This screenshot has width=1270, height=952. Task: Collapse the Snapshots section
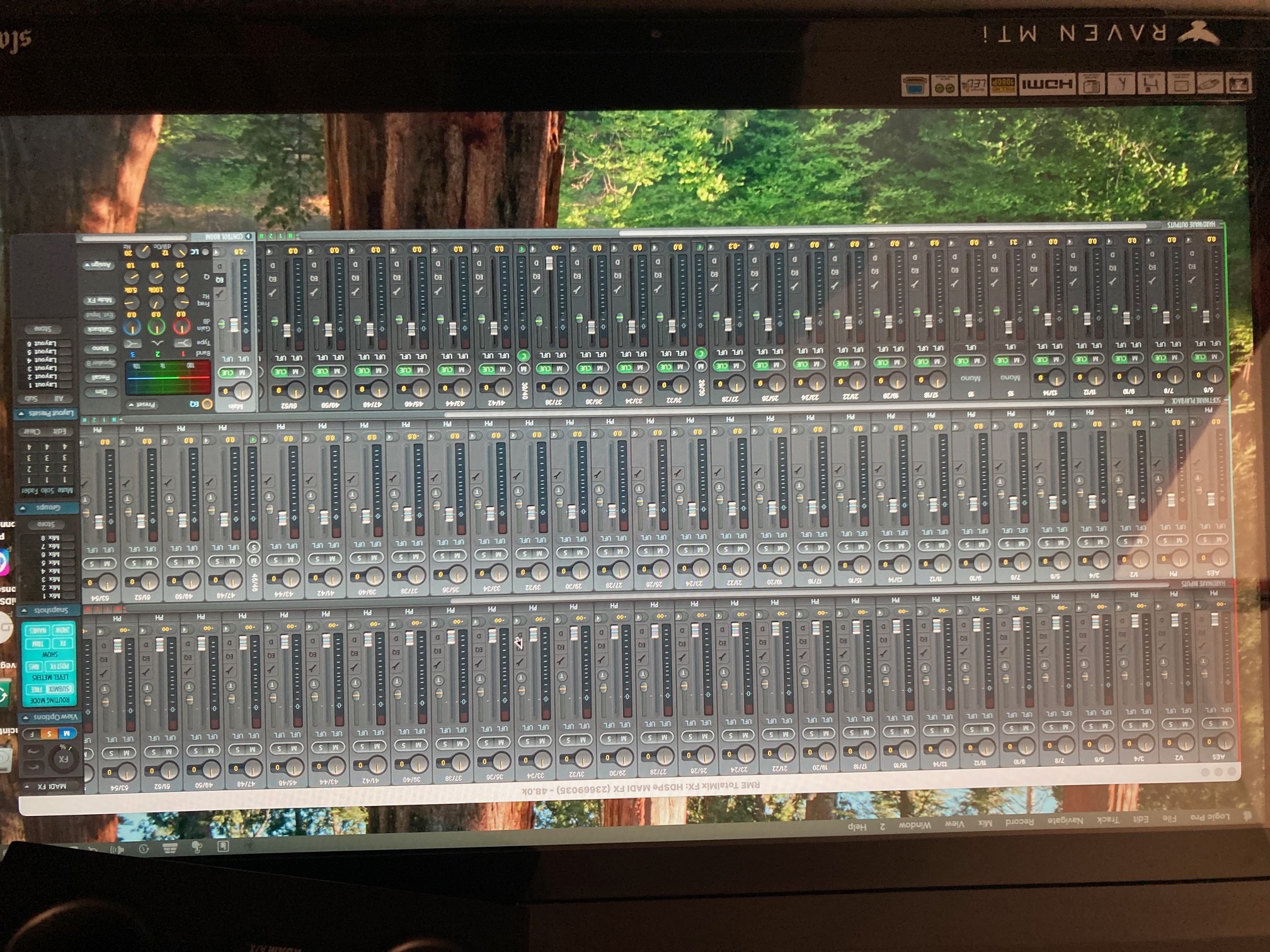(24, 610)
